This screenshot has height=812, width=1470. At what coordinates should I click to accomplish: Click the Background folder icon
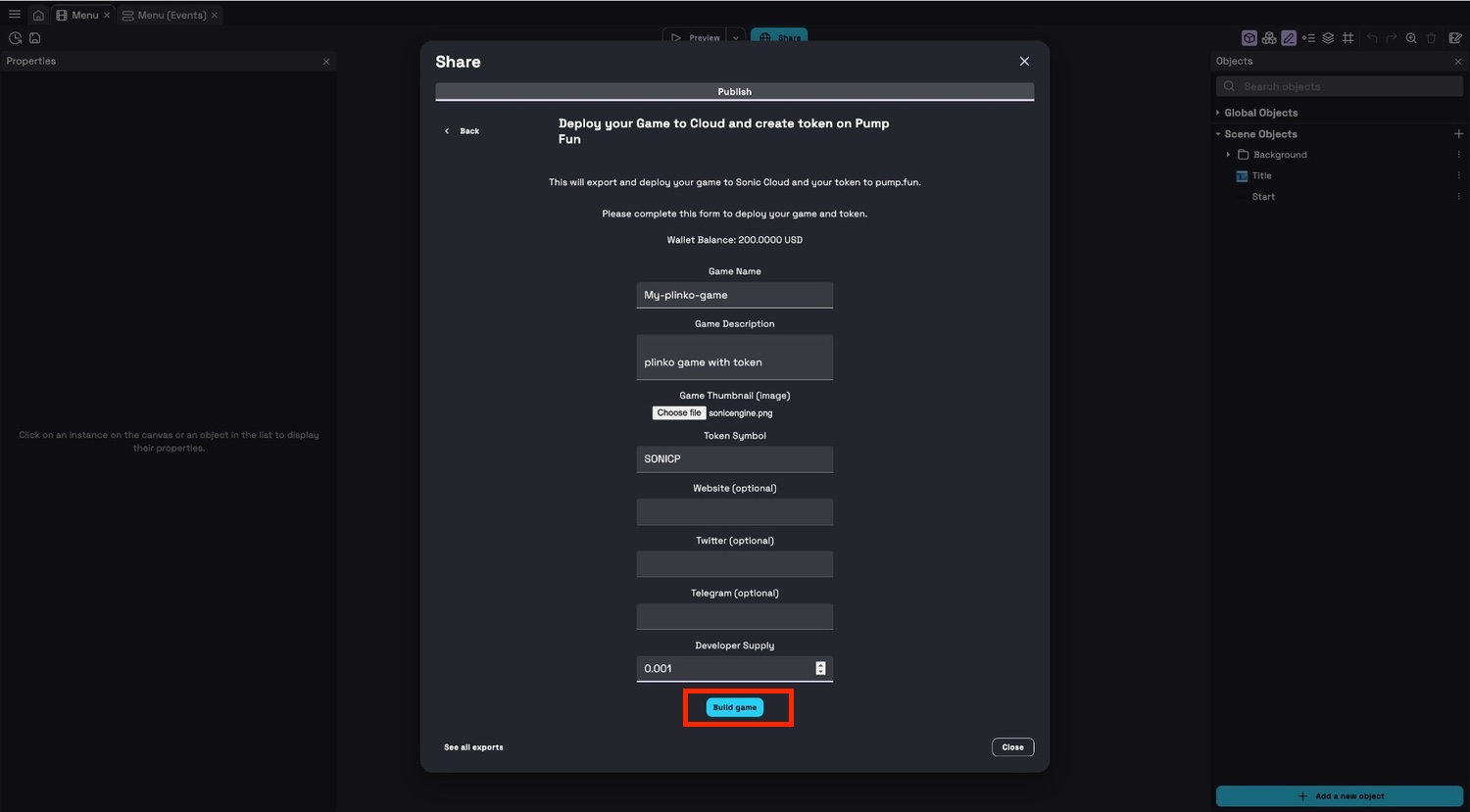pos(1243,155)
